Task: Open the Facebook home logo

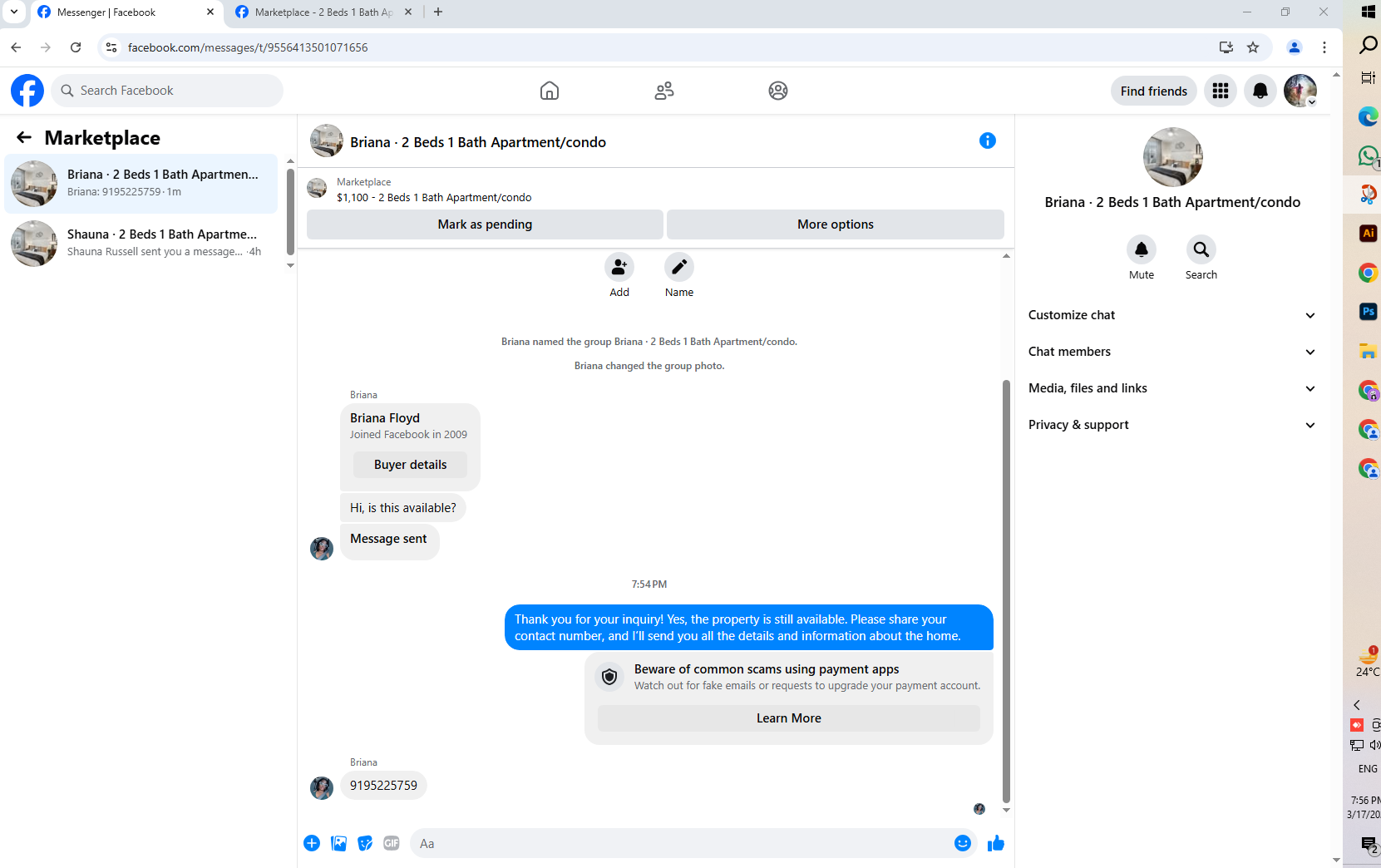Action: 27,91
